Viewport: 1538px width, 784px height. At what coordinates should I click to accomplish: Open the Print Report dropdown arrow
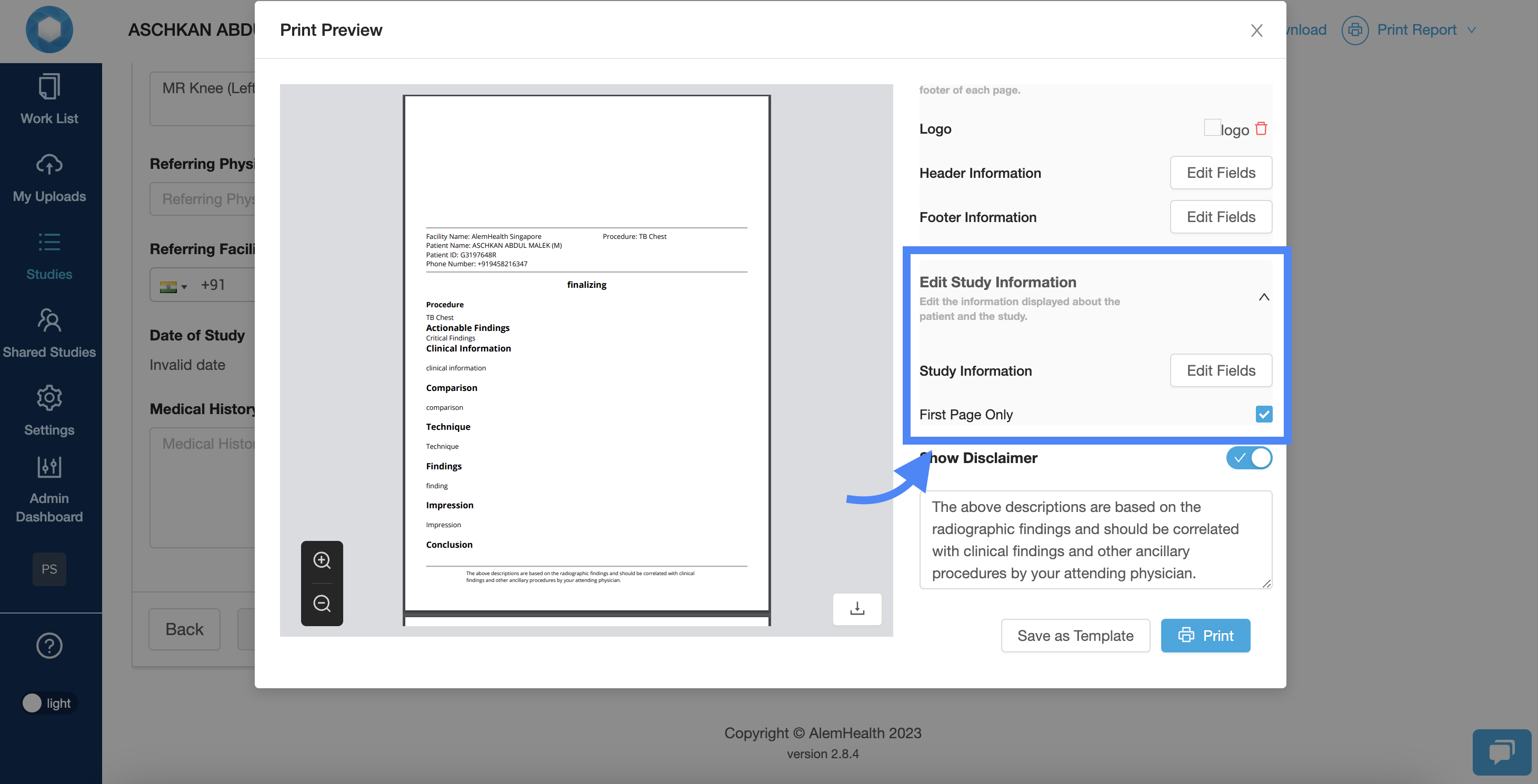click(x=1472, y=30)
